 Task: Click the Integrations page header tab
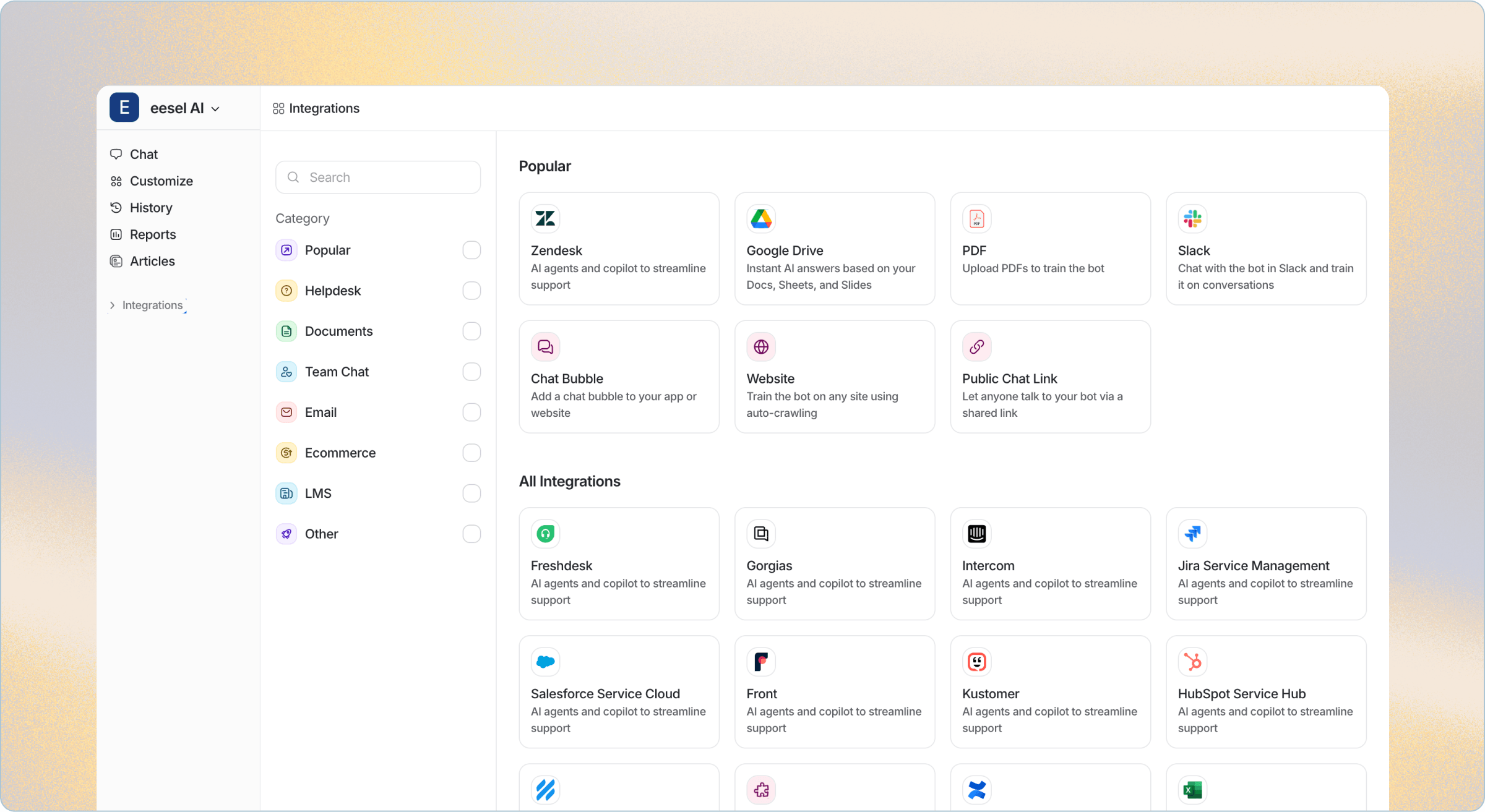tap(316, 108)
